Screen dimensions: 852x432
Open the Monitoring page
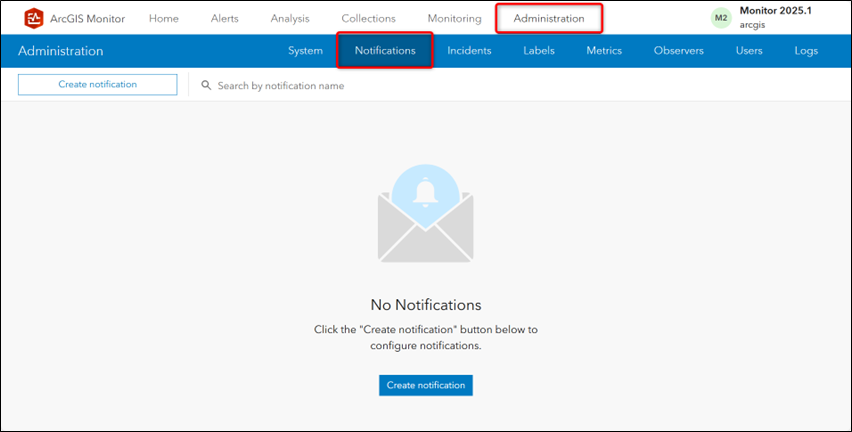pyautogui.click(x=454, y=18)
